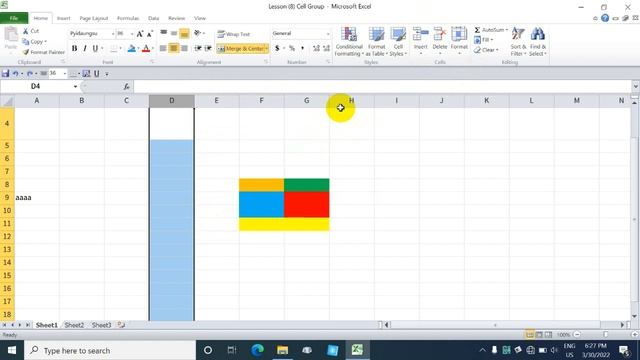The height and width of the screenshot is (360, 640).
Task: Click Undo in Quick Access Toolbar
Action: tap(16, 73)
